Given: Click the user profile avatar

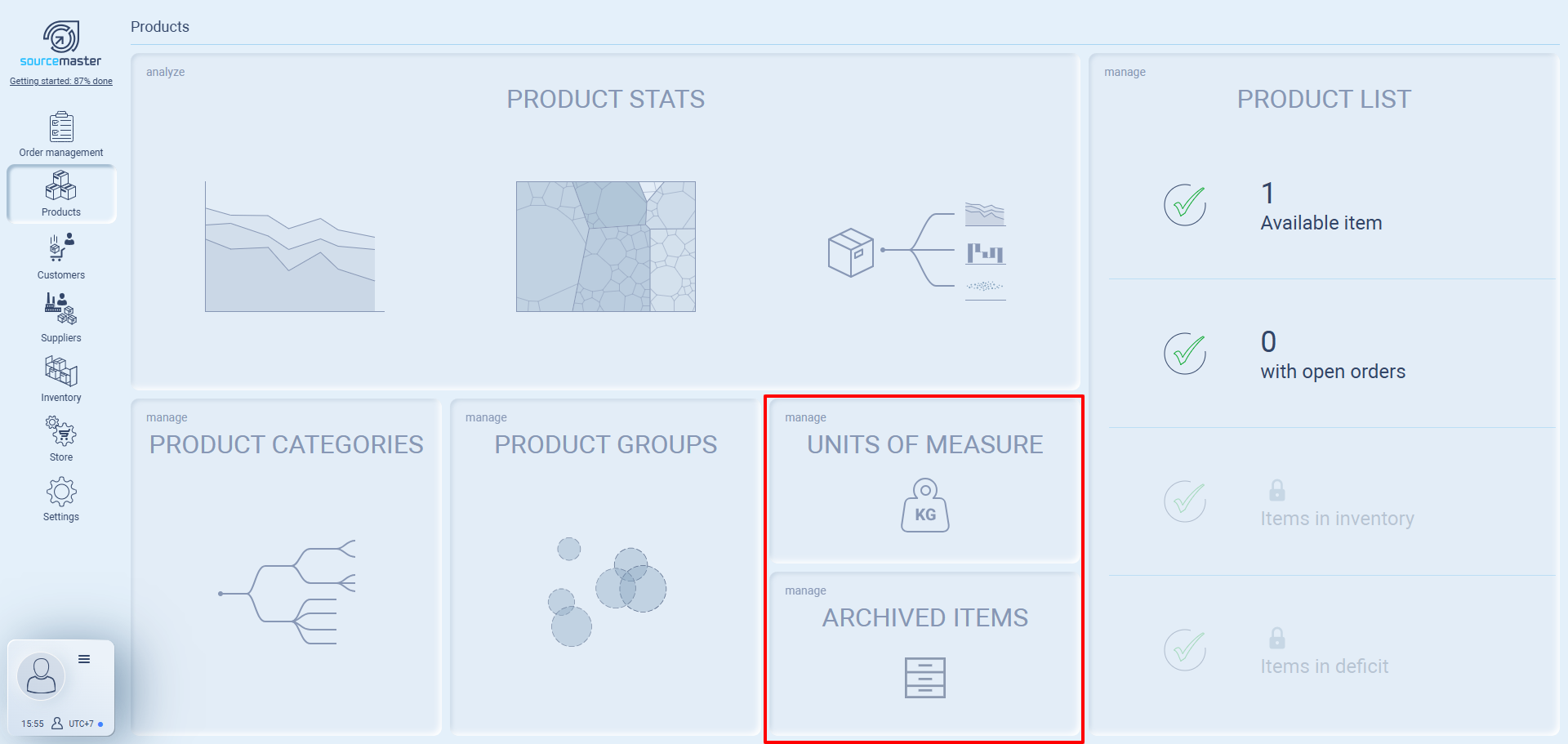Looking at the screenshot, I should point(41,676).
